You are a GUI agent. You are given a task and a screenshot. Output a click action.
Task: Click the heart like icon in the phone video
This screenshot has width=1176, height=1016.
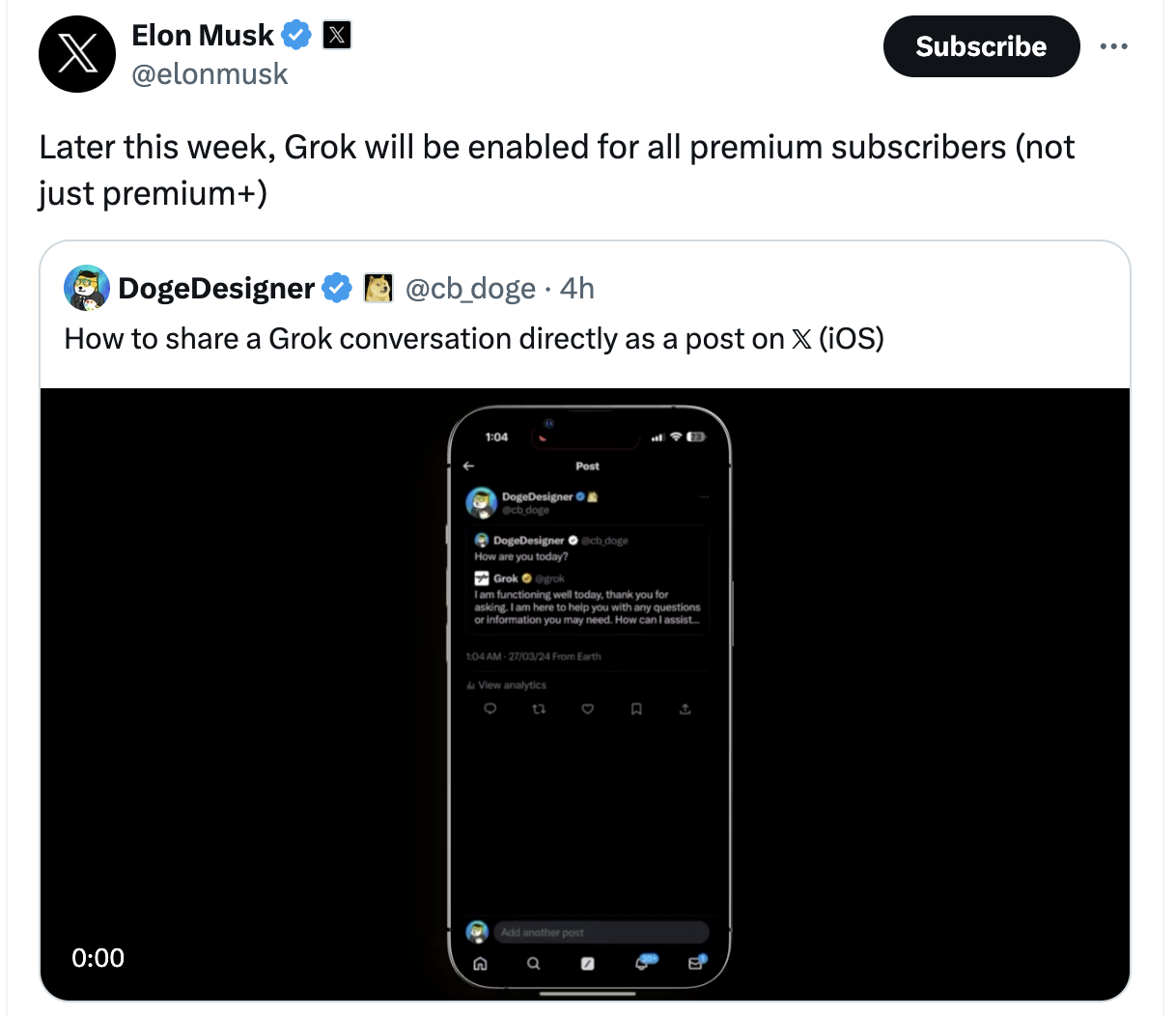pos(587,709)
